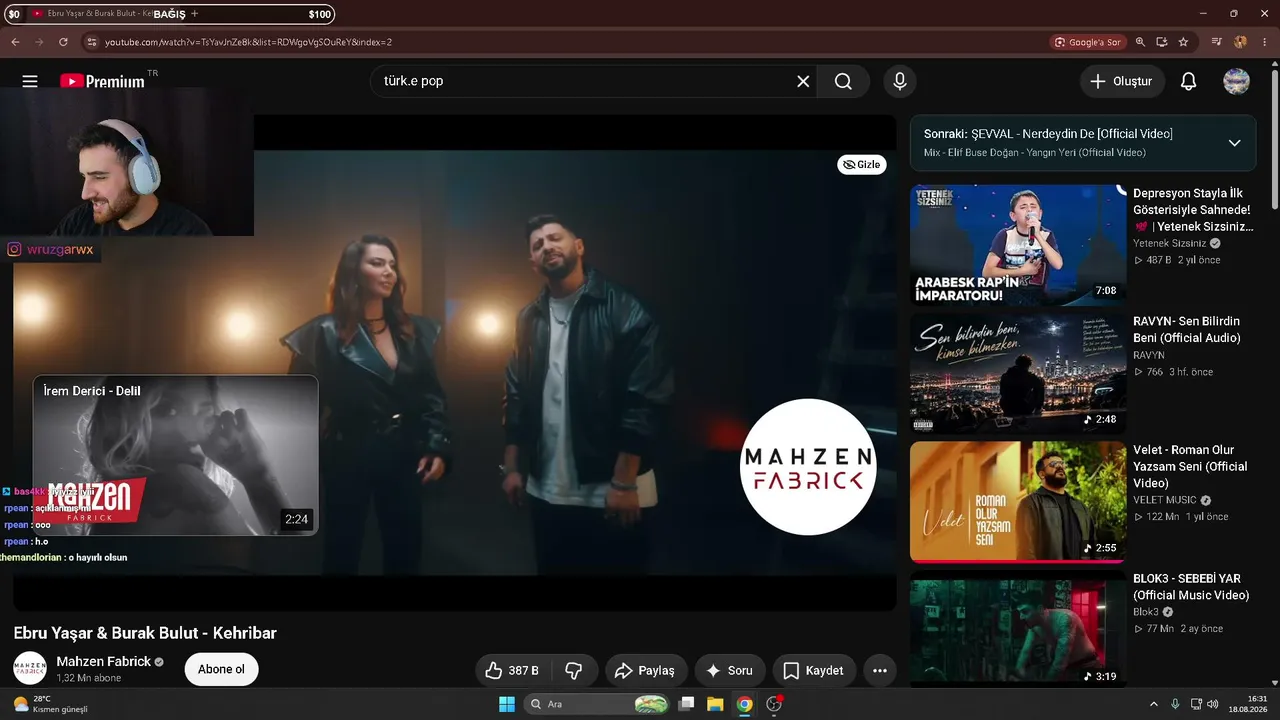Open the YouTube hamburger guide menu
The width and height of the screenshot is (1280, 720).
point(30,81)
